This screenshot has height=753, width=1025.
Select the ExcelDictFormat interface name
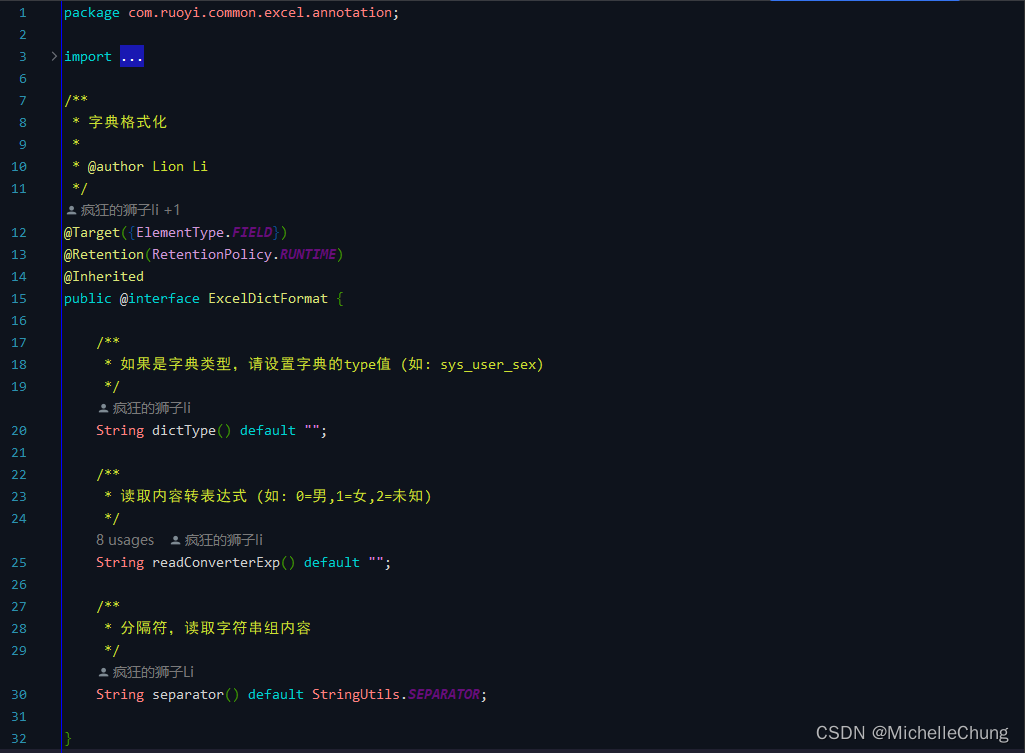[x=266, y=298]
